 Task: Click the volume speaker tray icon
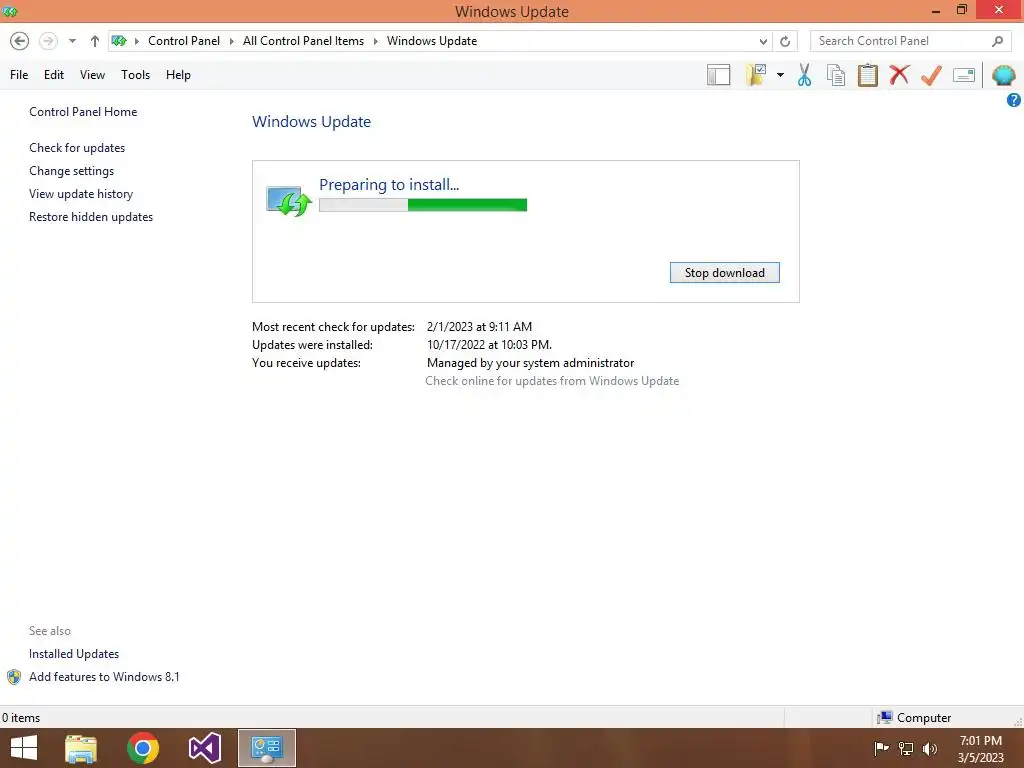929,748
